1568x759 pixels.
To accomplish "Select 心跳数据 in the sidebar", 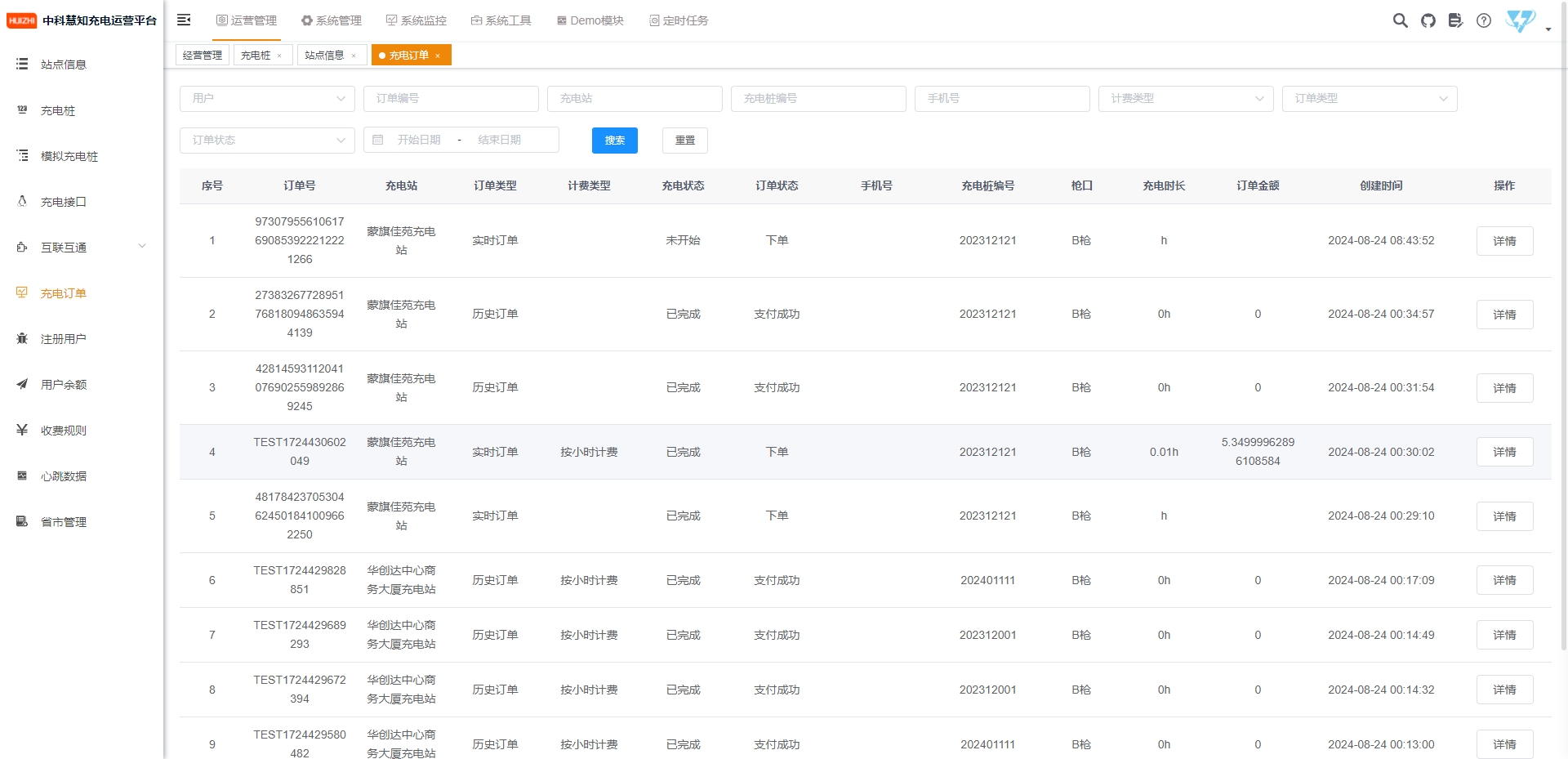I will coord(64,475).
